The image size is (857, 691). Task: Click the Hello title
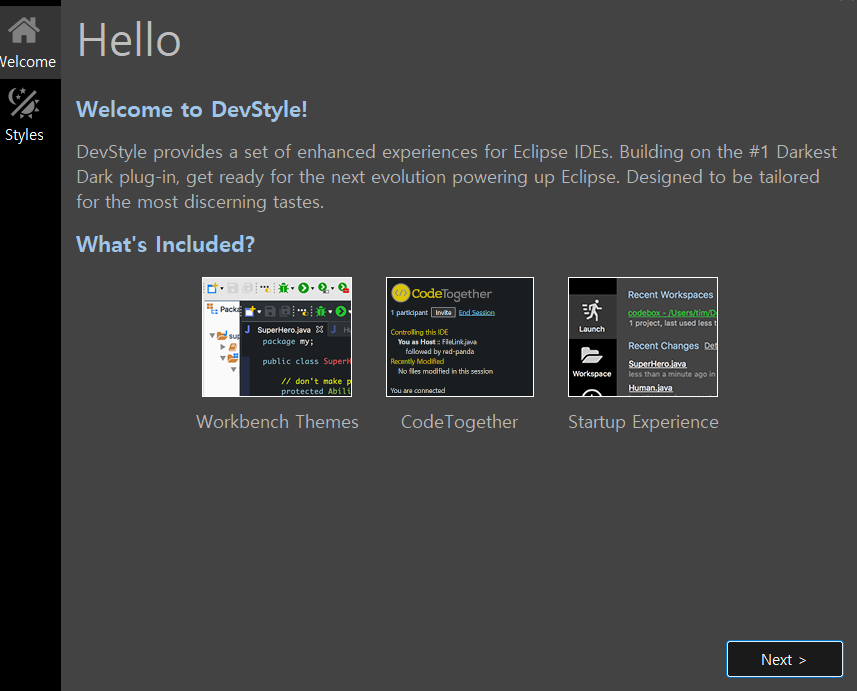pos(129,40)
